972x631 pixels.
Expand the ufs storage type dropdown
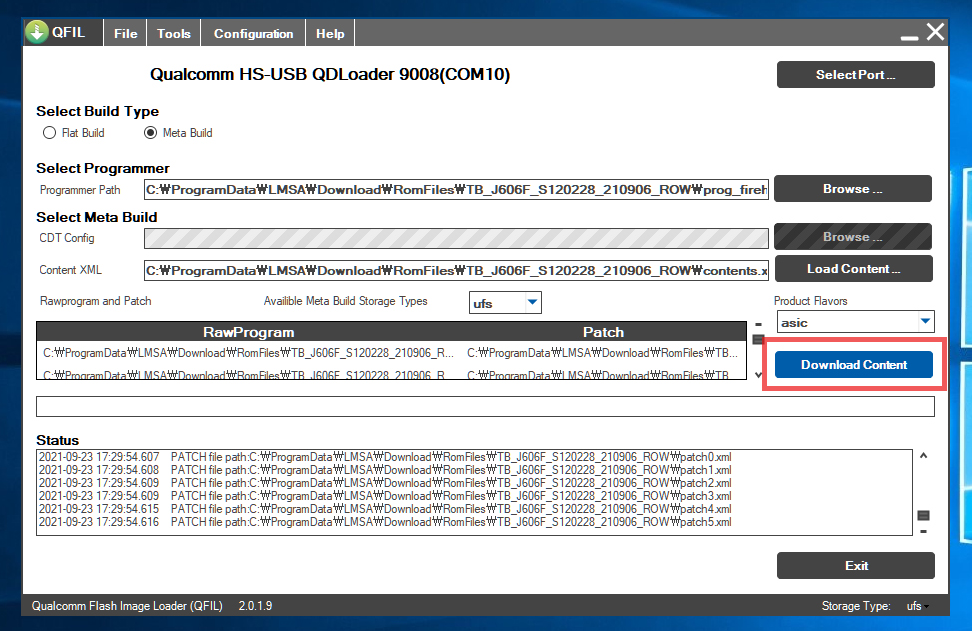click(532, 302)
